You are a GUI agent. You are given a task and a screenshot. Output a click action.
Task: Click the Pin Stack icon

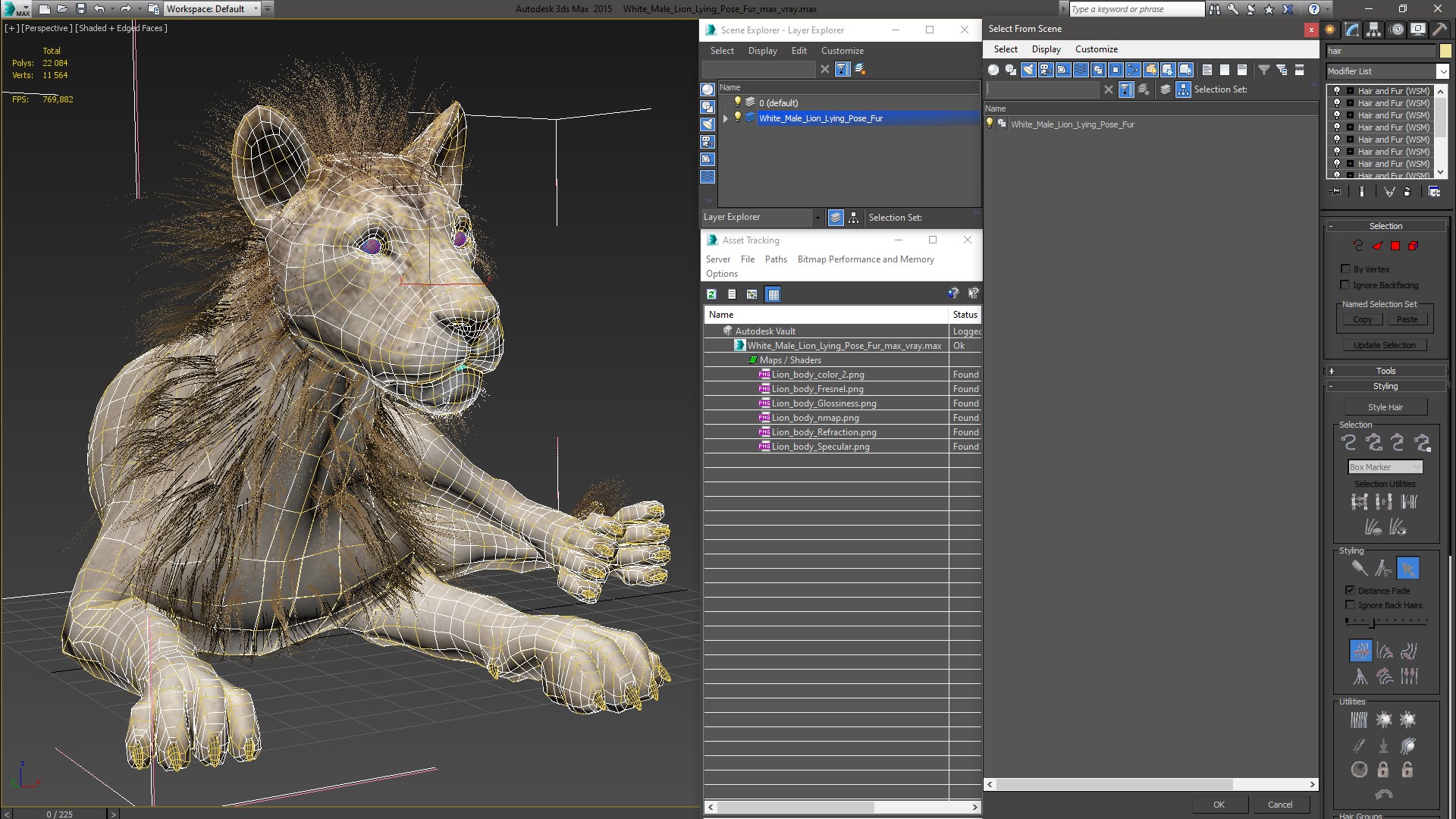point(1336,192)
